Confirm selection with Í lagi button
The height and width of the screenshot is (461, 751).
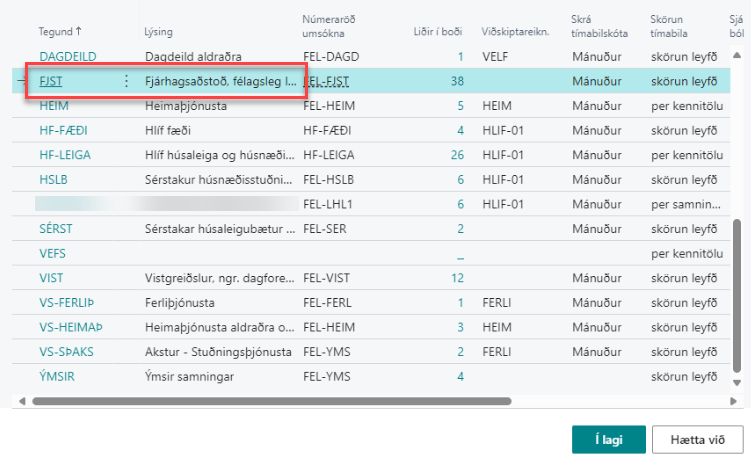[608, 439]
